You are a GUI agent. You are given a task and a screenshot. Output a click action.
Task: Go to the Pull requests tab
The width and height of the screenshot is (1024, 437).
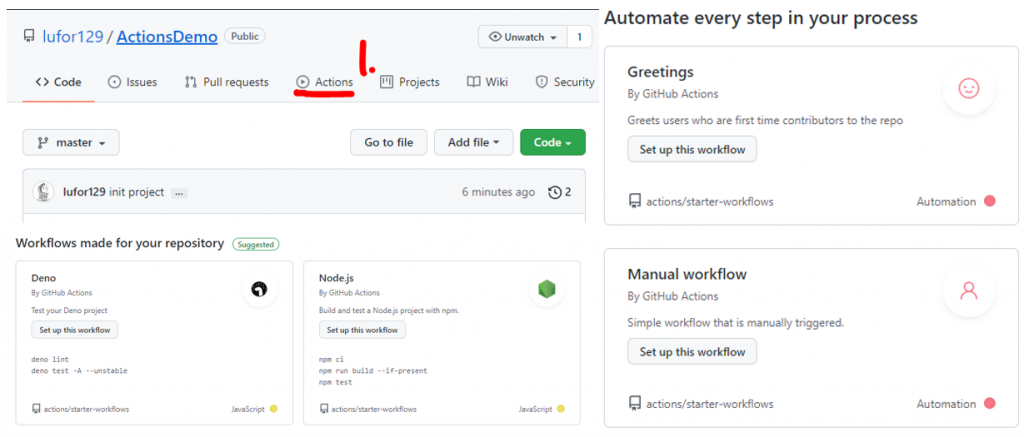pos(227,82)
